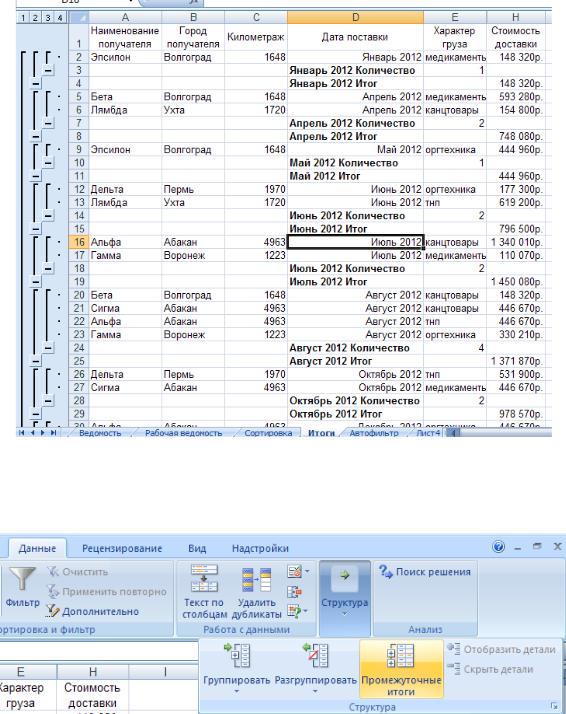Screen dimensions: 566x714
Task: Click the Очистить filter icon
Action: pos(53,571)
